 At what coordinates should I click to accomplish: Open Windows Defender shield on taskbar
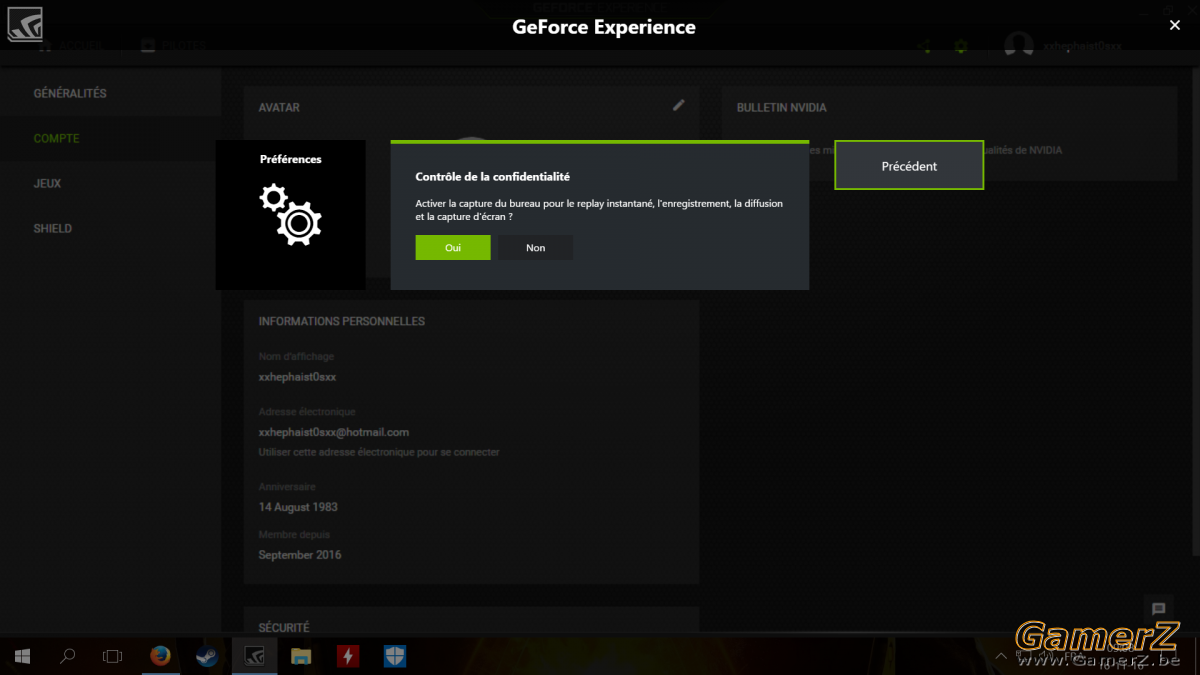395,656
